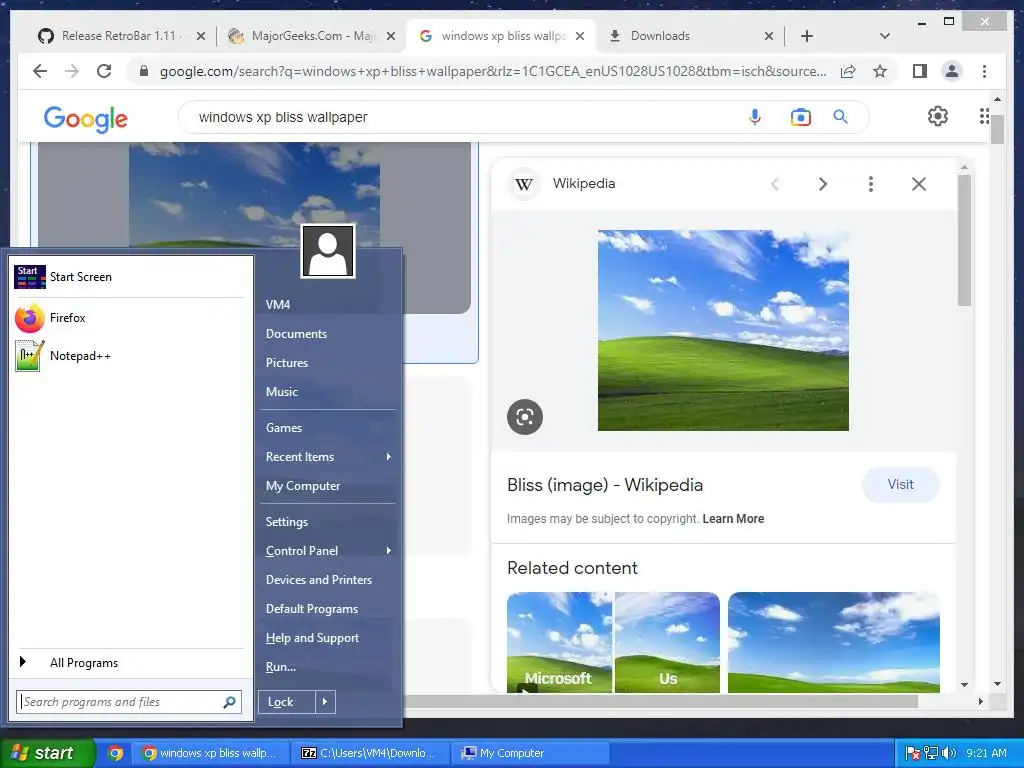This screenshot has height=768, width=1024.
Task: Close the Wikipedia image preview panel
Action: 919,184
